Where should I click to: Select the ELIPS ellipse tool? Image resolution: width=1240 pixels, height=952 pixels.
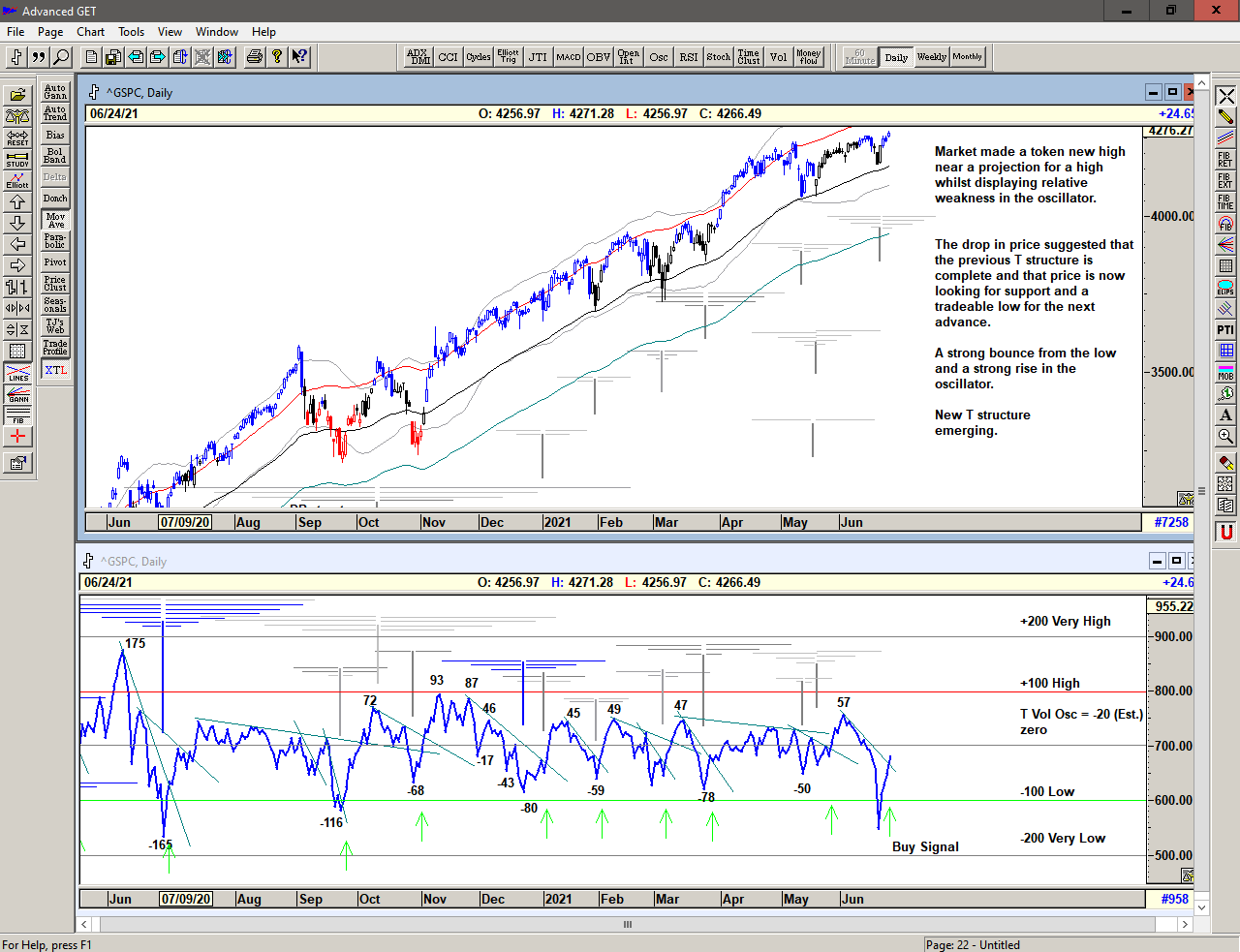(1225, 288)
